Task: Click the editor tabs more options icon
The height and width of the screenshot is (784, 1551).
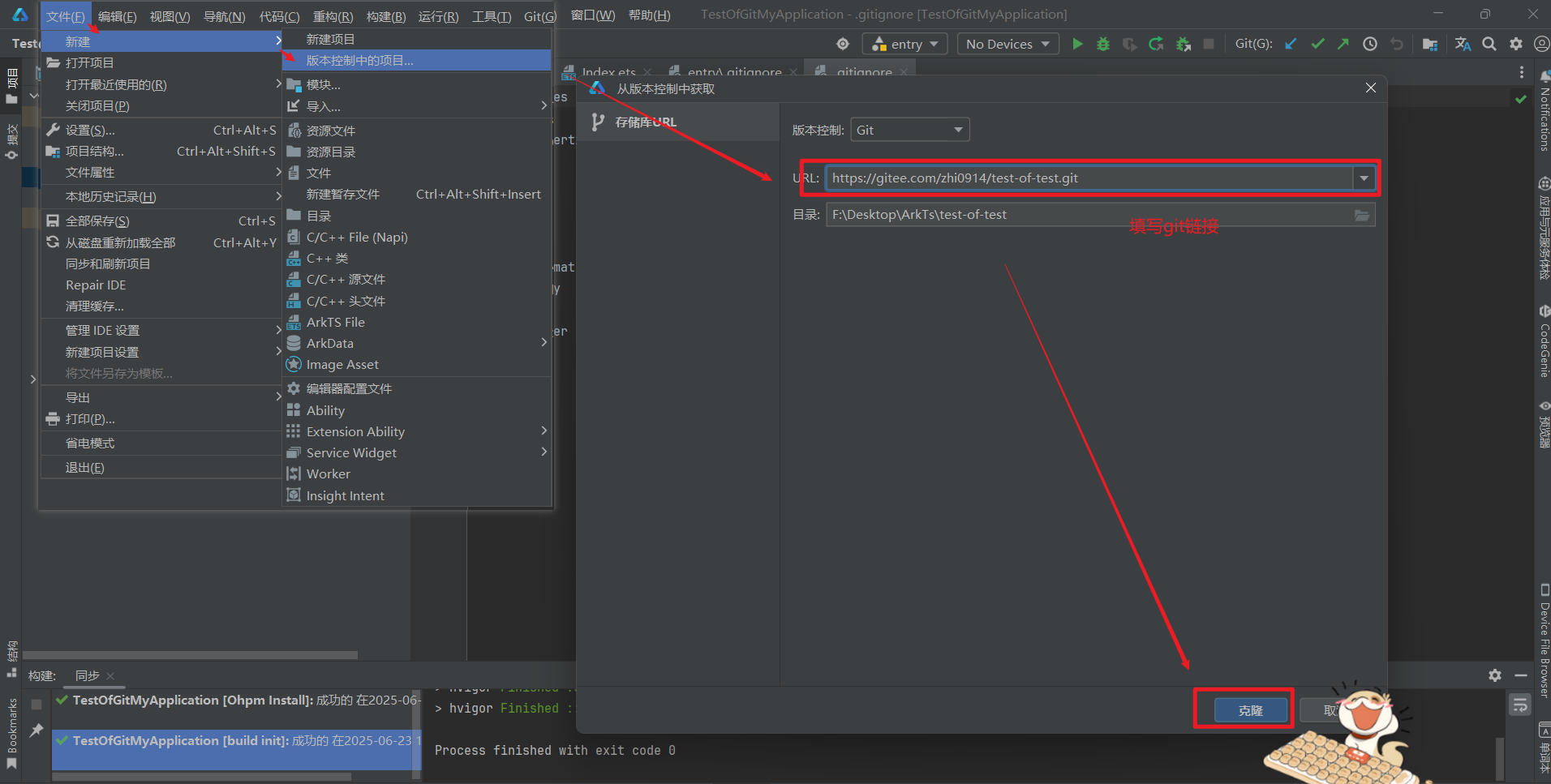Action: tap(1521, 72)
